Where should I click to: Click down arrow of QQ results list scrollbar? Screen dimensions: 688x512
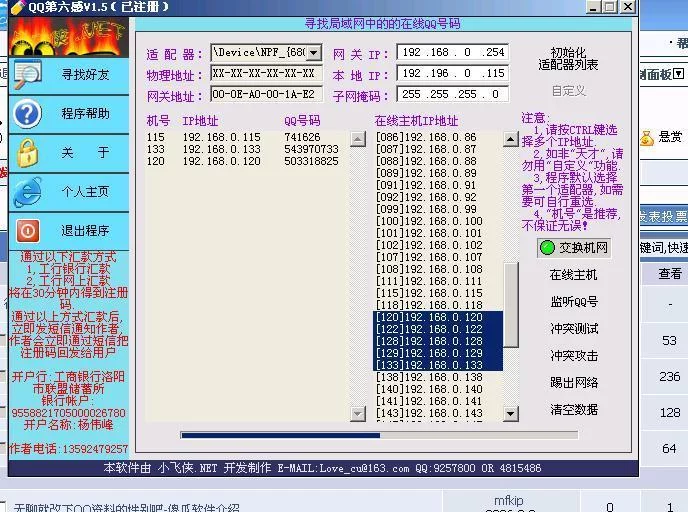point(358,413)
